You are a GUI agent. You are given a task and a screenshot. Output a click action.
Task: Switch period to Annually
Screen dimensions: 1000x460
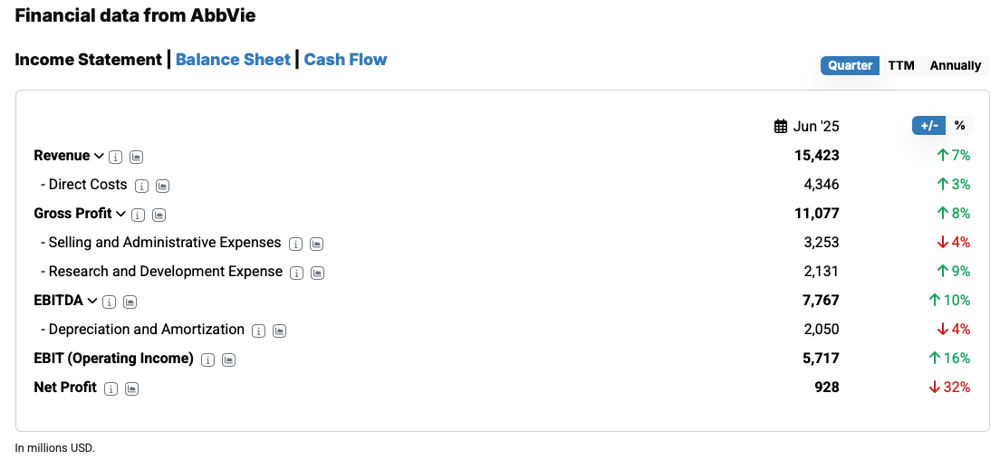pyautogui.click(x=955, y=66)
